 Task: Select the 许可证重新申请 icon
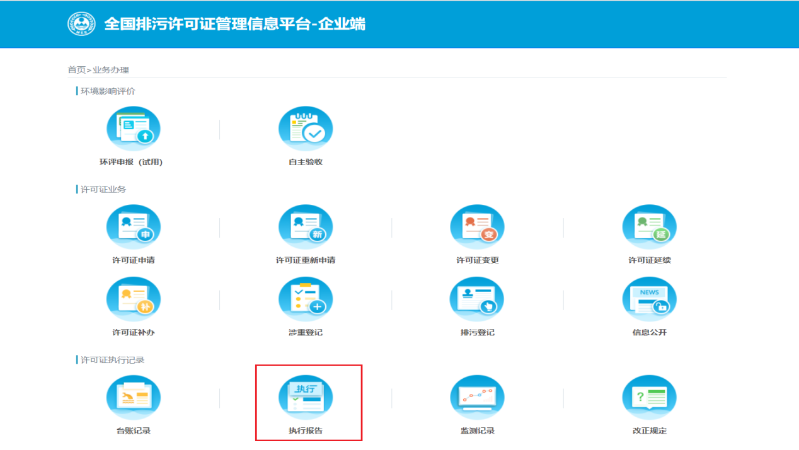(x=305, y=227)
